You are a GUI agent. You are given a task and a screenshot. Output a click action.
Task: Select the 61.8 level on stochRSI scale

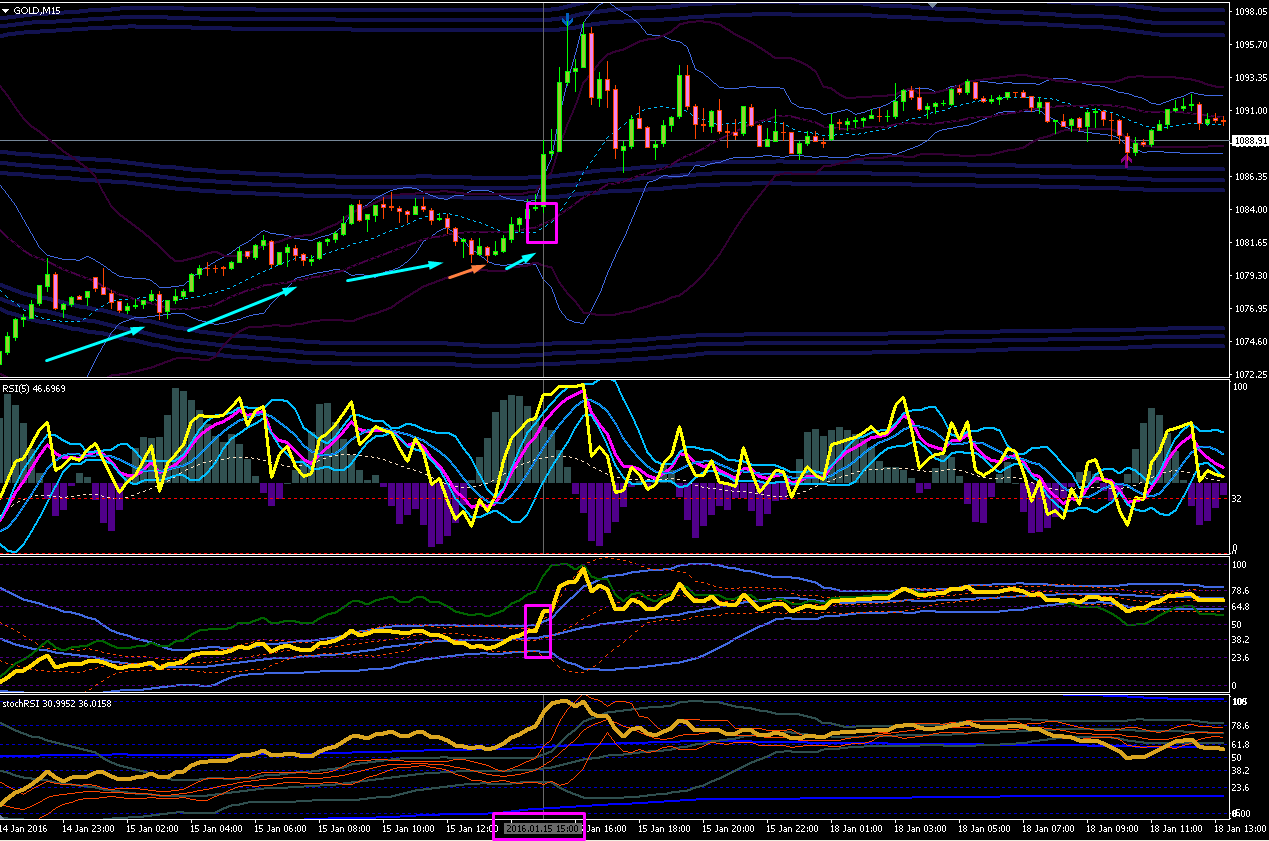coord(1241,745)
